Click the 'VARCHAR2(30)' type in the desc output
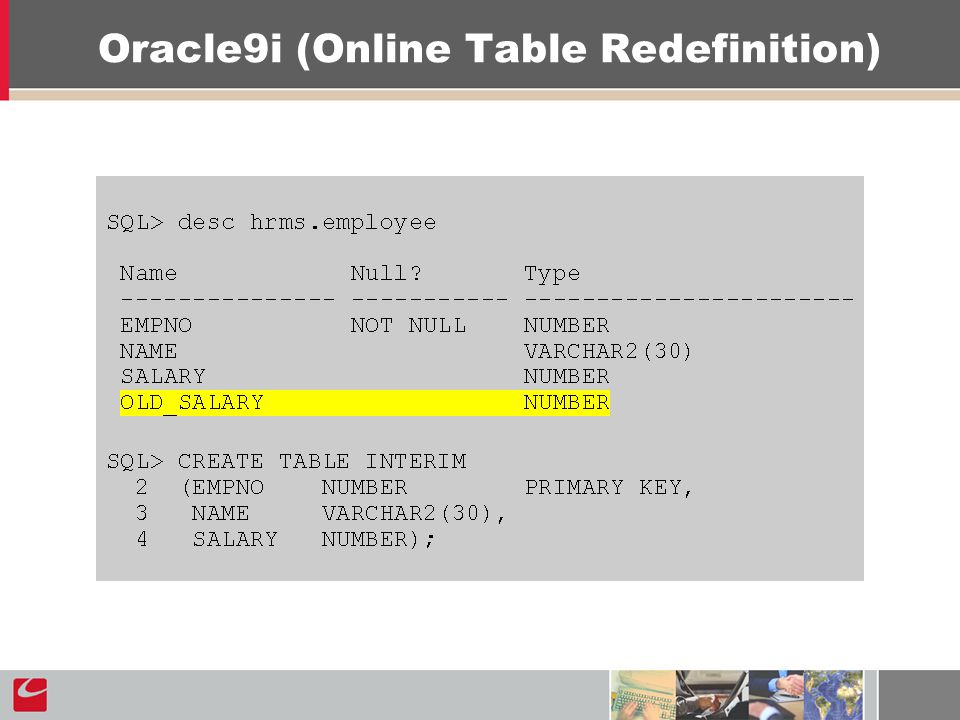 pyautogui.click(x=607, y=351)
